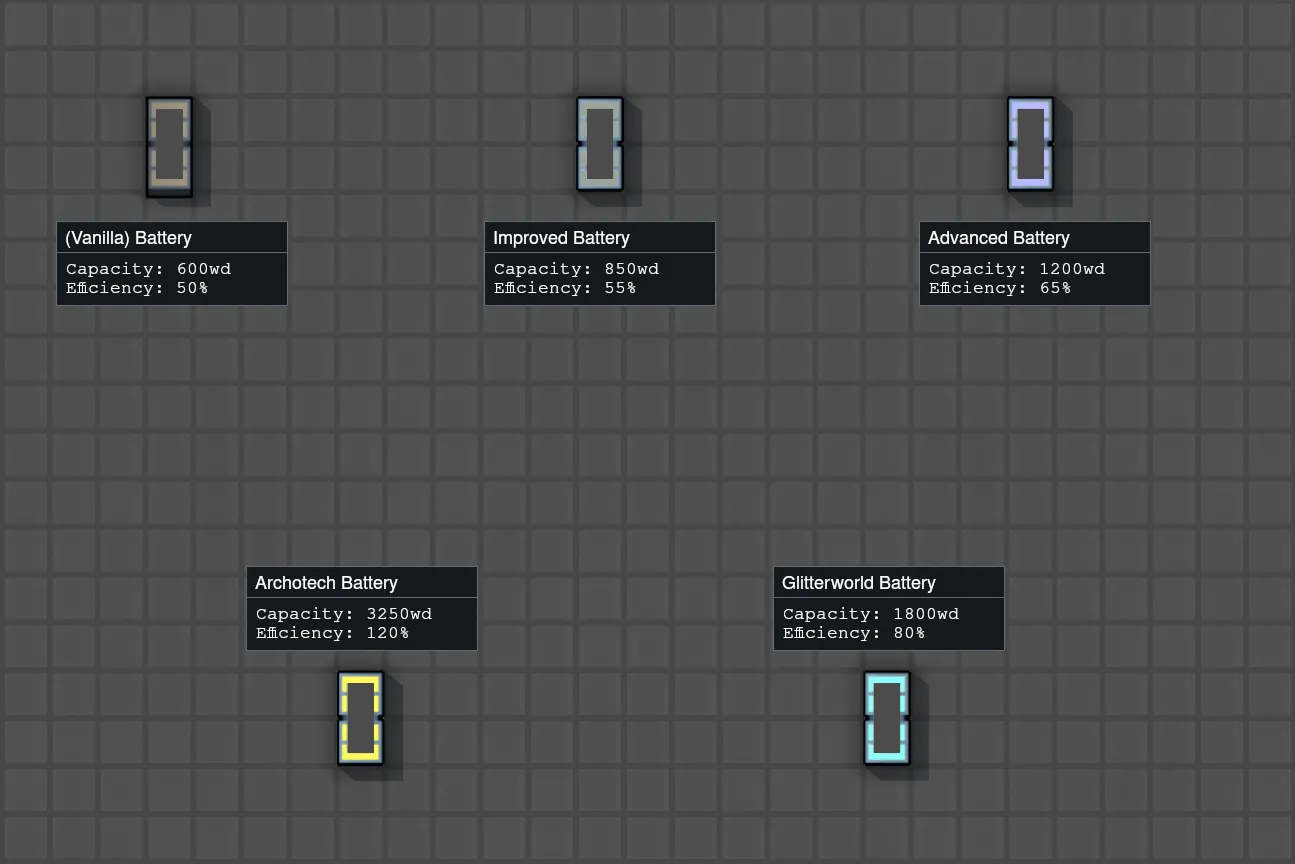The height and width of the screenshot is (864, 1295).
Task: Click the "Capacity: 600wd" text
Action: [x=148, y=269]
